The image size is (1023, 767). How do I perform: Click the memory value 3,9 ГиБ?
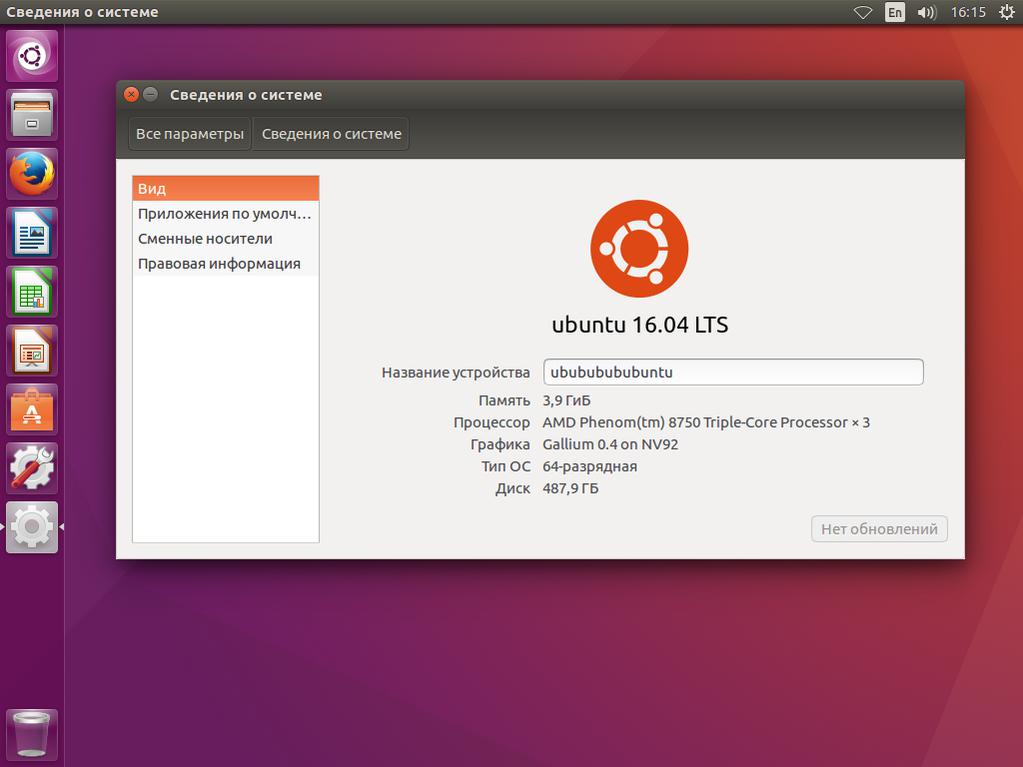tap(566, 400)
